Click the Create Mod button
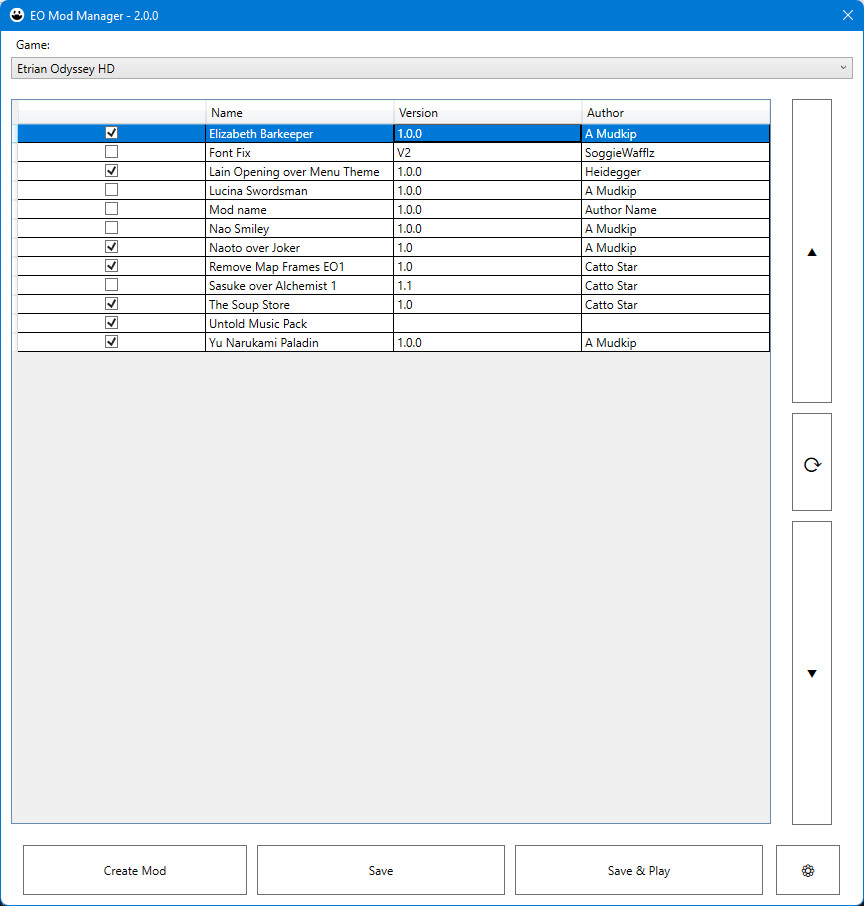 (x=134, y=870)
